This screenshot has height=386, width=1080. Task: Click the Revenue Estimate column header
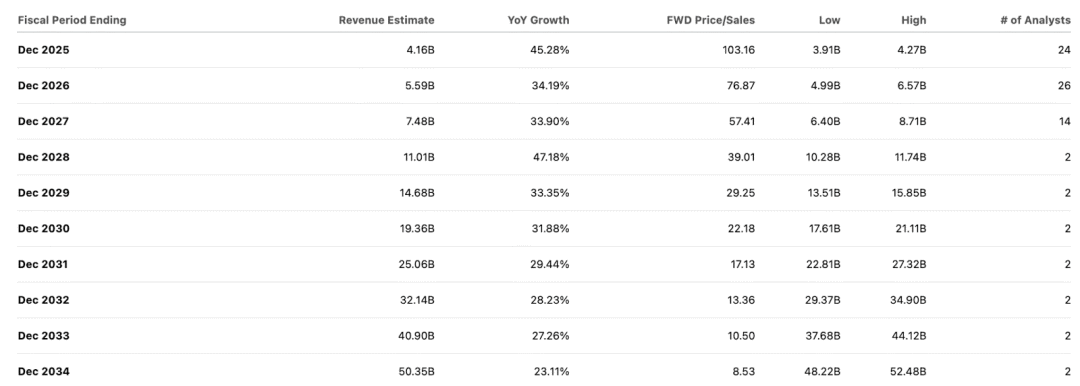[x=386, y=20]
